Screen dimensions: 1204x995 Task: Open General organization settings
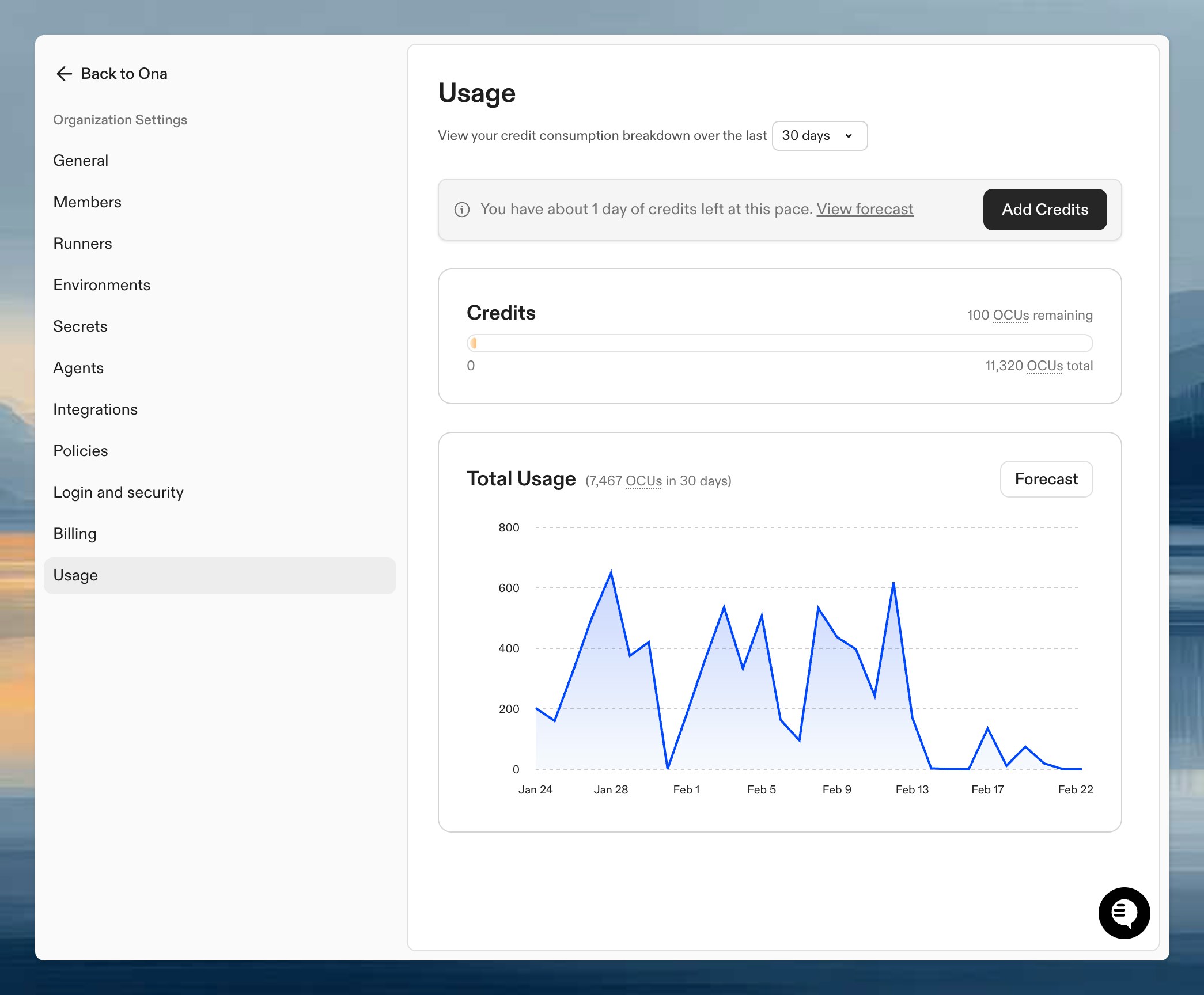(x=81, y=160)
